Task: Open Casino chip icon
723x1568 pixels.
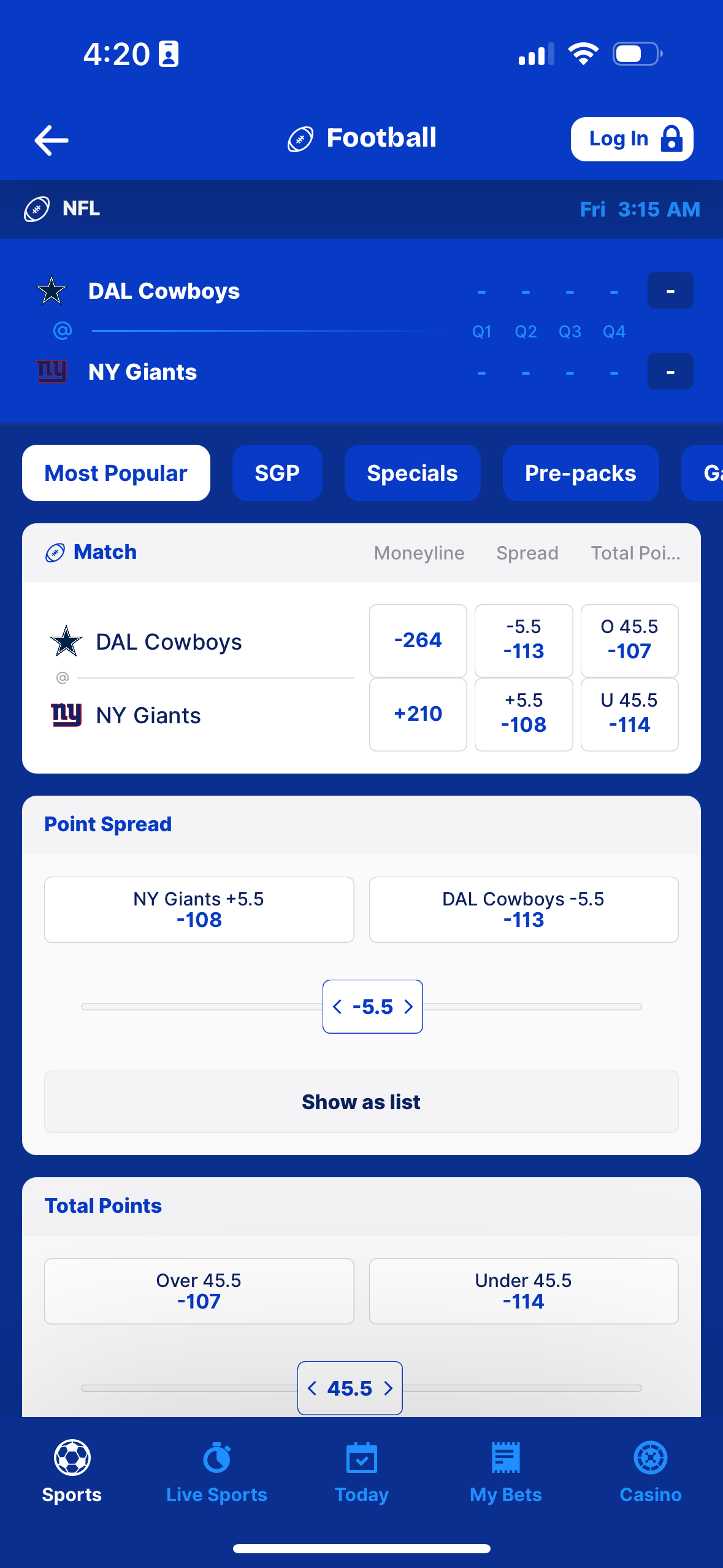Action: (650, 1458)
